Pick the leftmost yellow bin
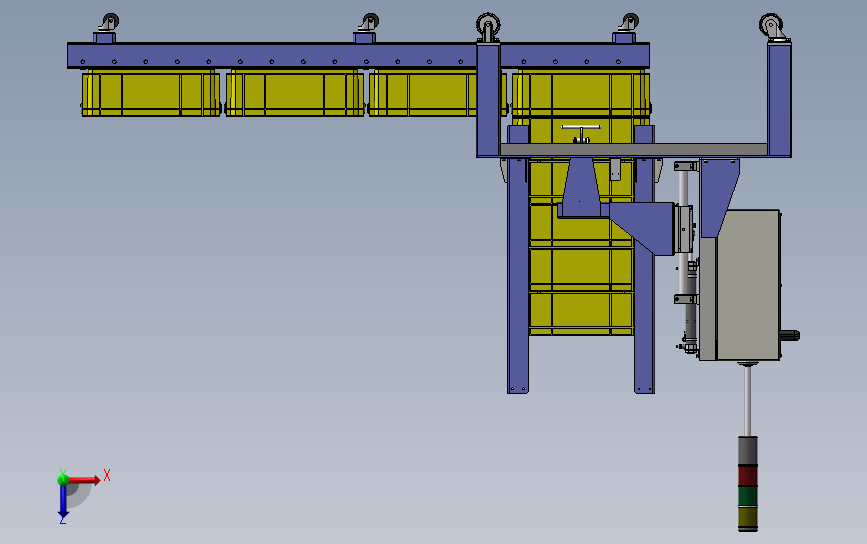This screenshot has width=867, height=544. 151,93
